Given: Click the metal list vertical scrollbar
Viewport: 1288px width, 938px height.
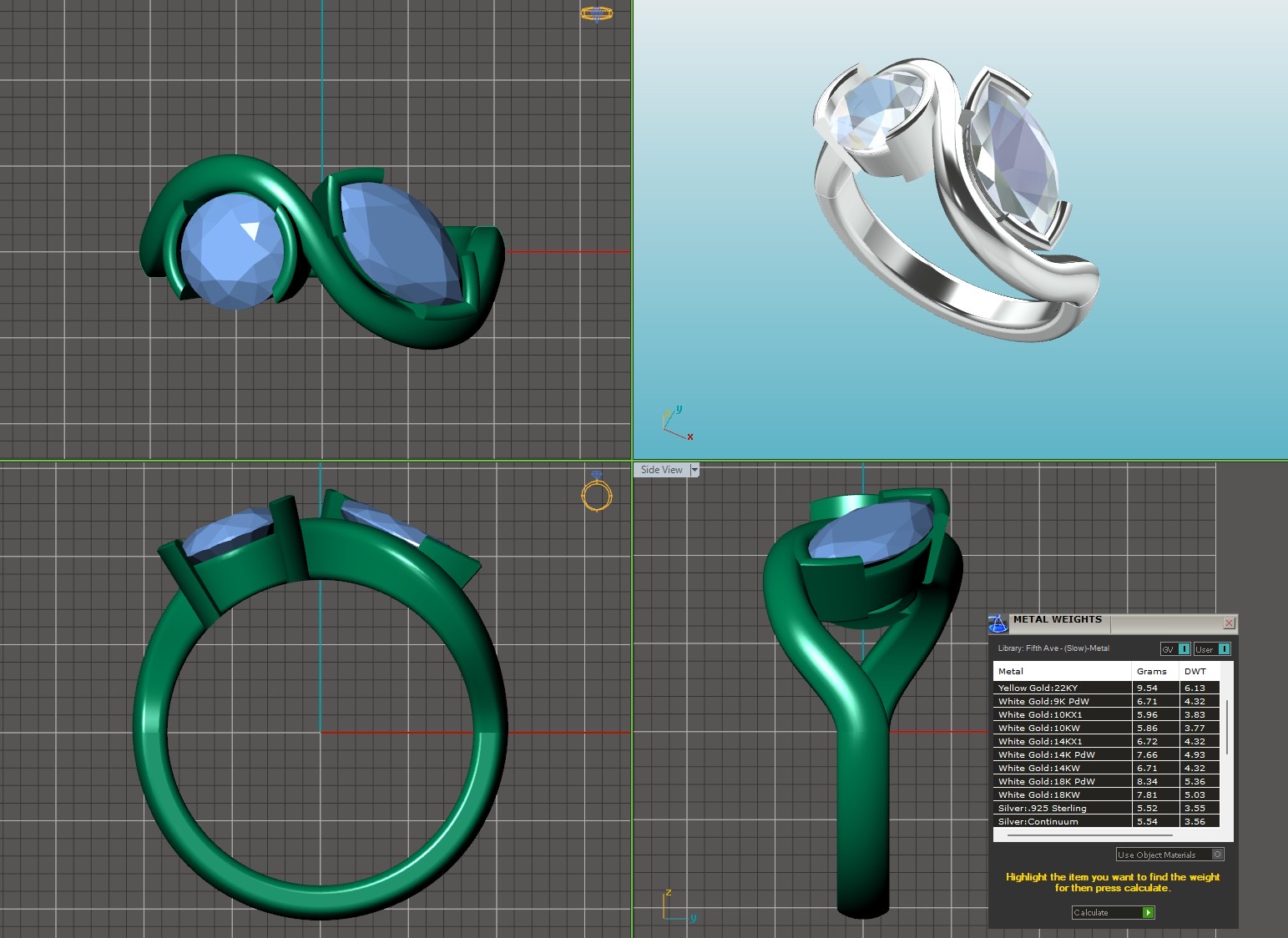Looking at the screenshot, I should [x=1227, y=726].
